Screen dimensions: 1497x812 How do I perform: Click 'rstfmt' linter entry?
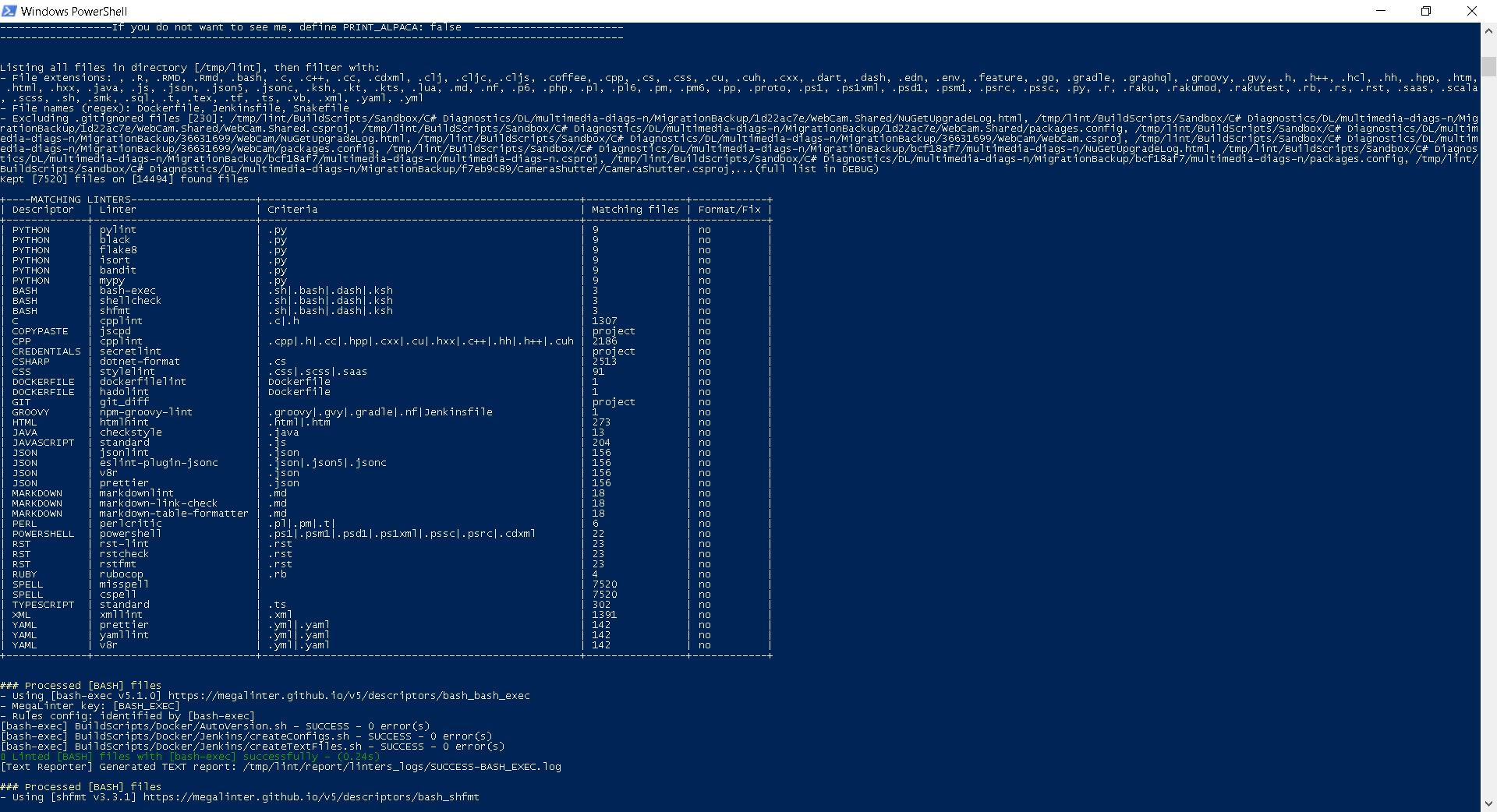coord(118,564)
